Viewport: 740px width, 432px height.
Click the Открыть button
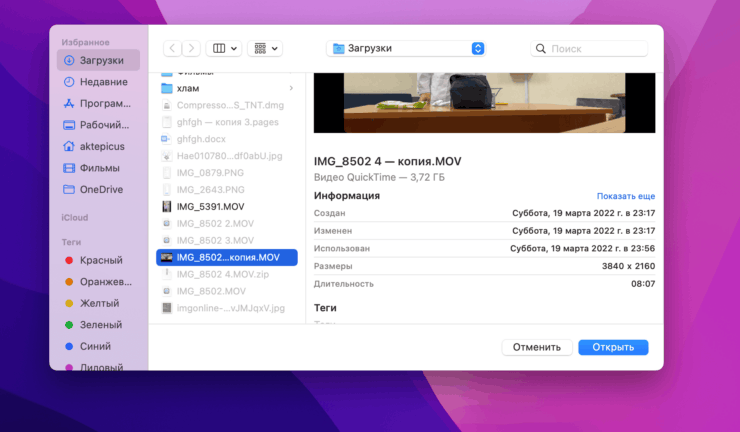tap(612, 347)
